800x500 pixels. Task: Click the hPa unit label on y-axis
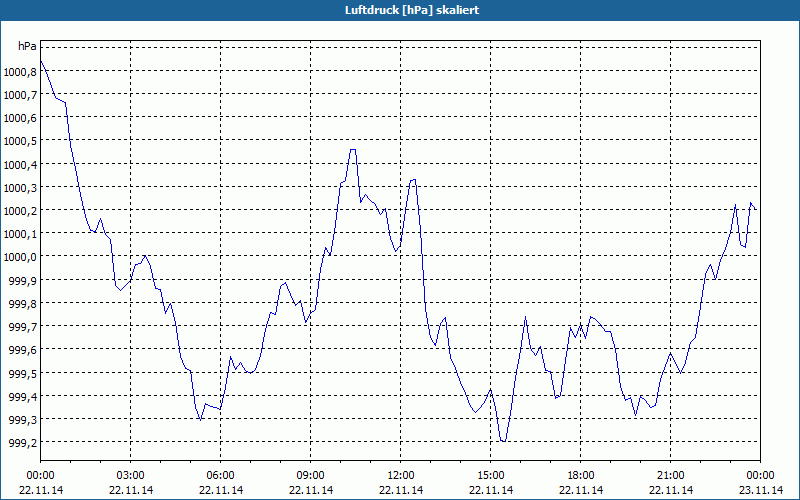coord(27,46)
